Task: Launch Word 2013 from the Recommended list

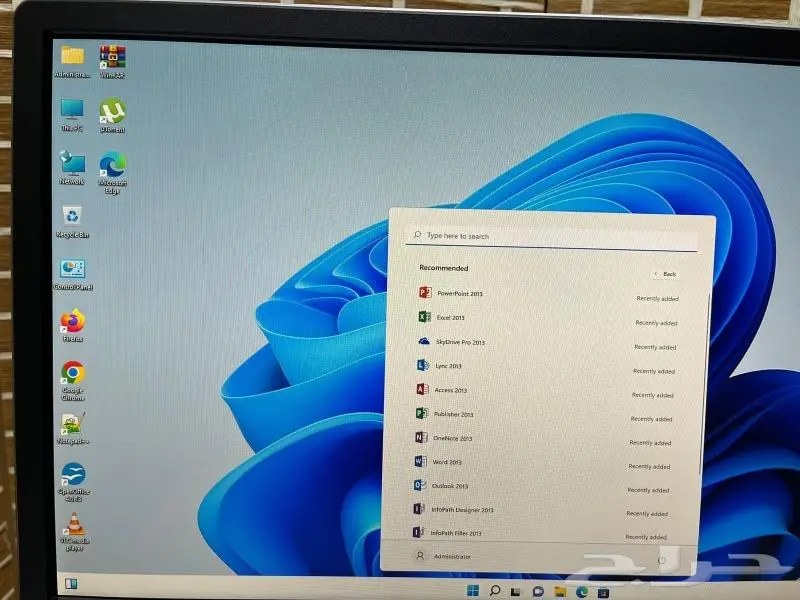Action: point(541,463)
